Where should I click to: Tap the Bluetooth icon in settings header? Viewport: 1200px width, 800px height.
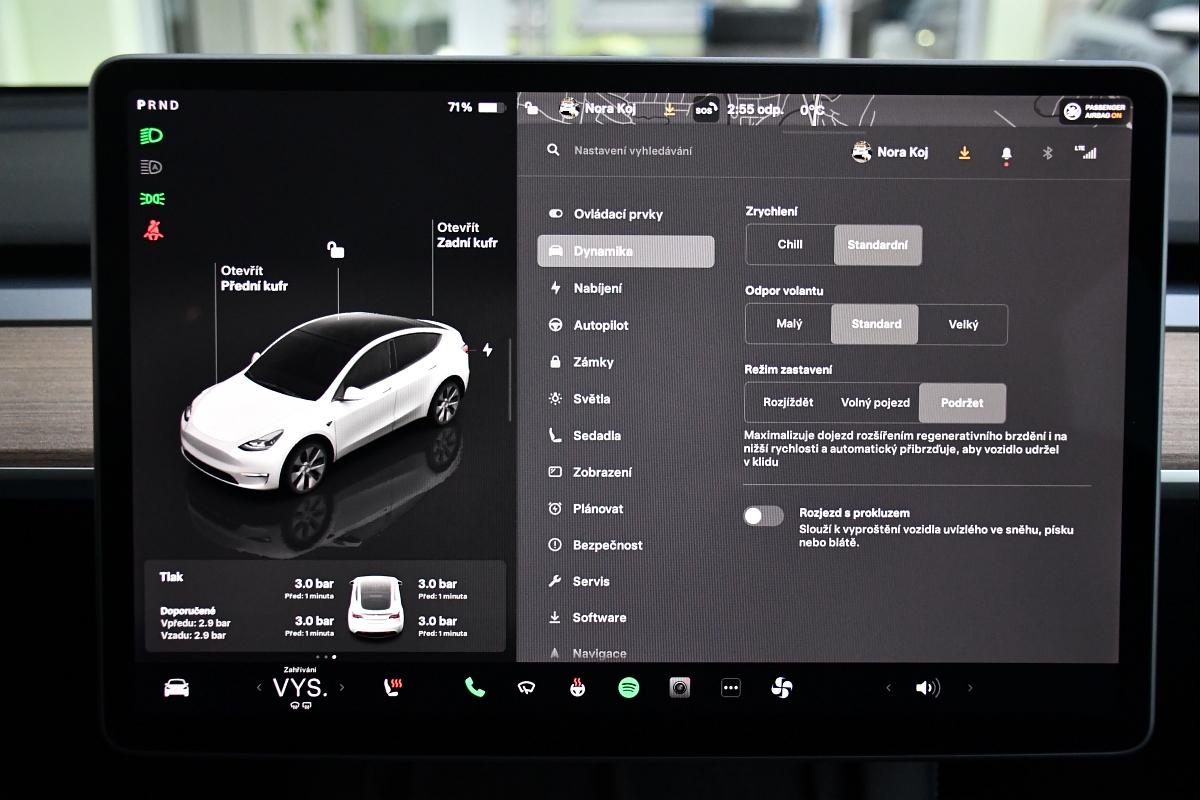[x=1048, y=153]
